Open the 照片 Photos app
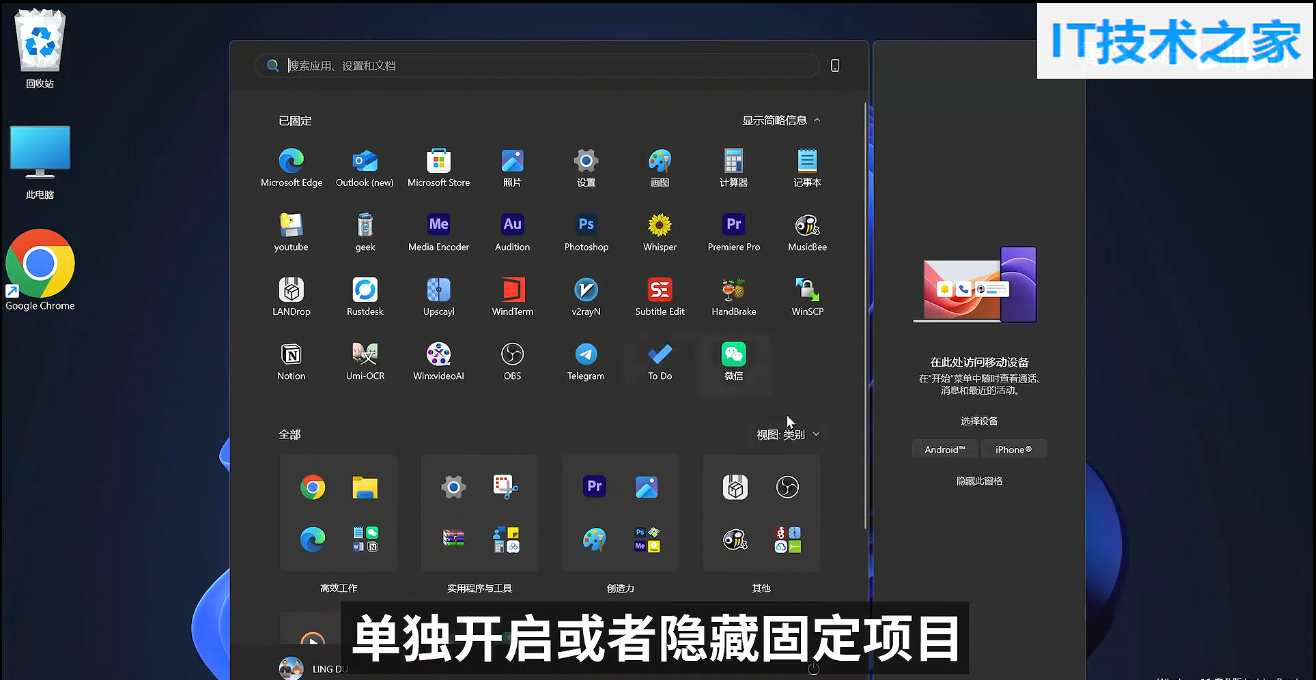 [513, 167]
